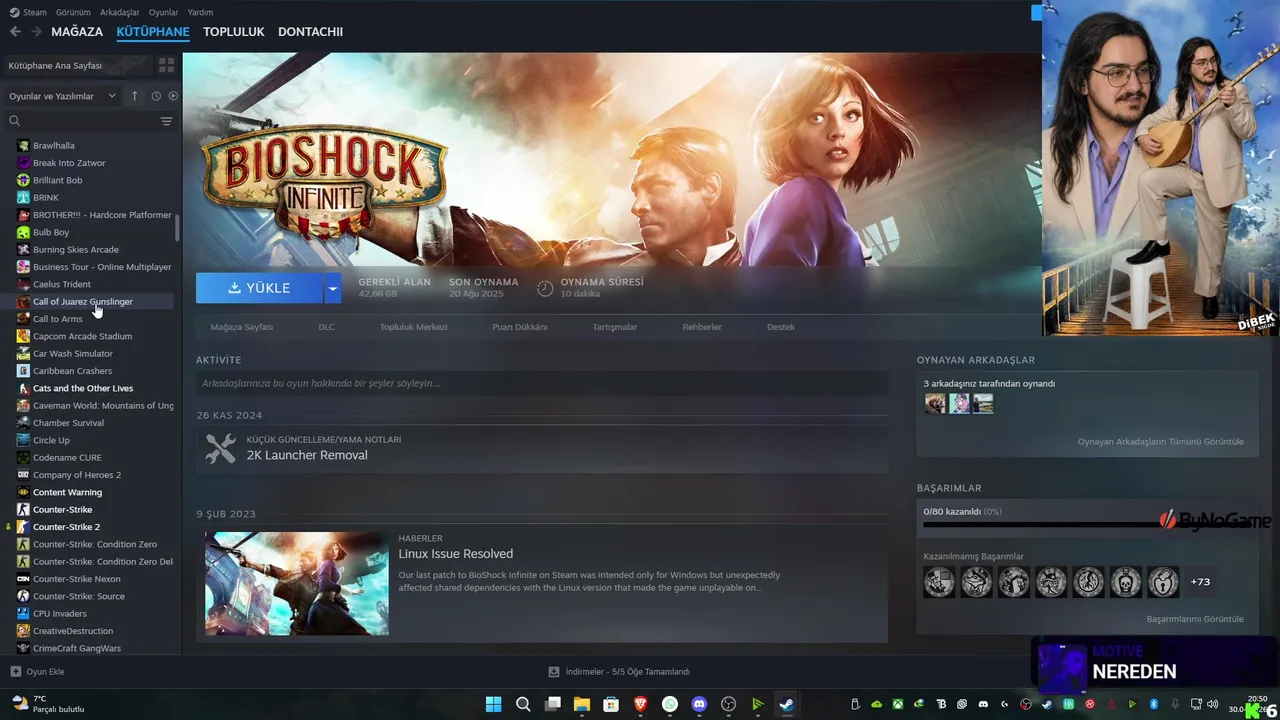Open the Windows Start button

pyautogui.click(x=493, y=704)
